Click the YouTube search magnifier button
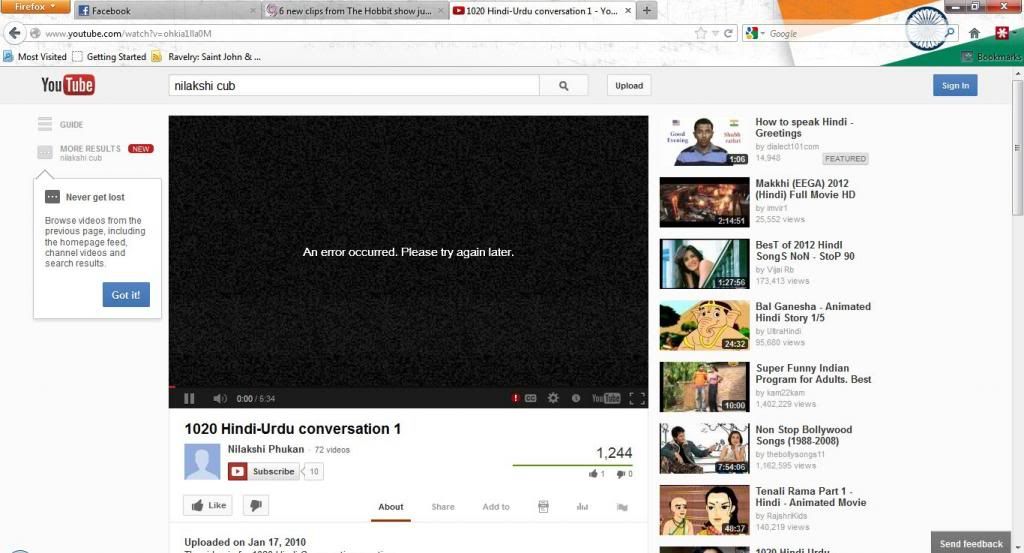1024x553 pixels. coord(564,86)
